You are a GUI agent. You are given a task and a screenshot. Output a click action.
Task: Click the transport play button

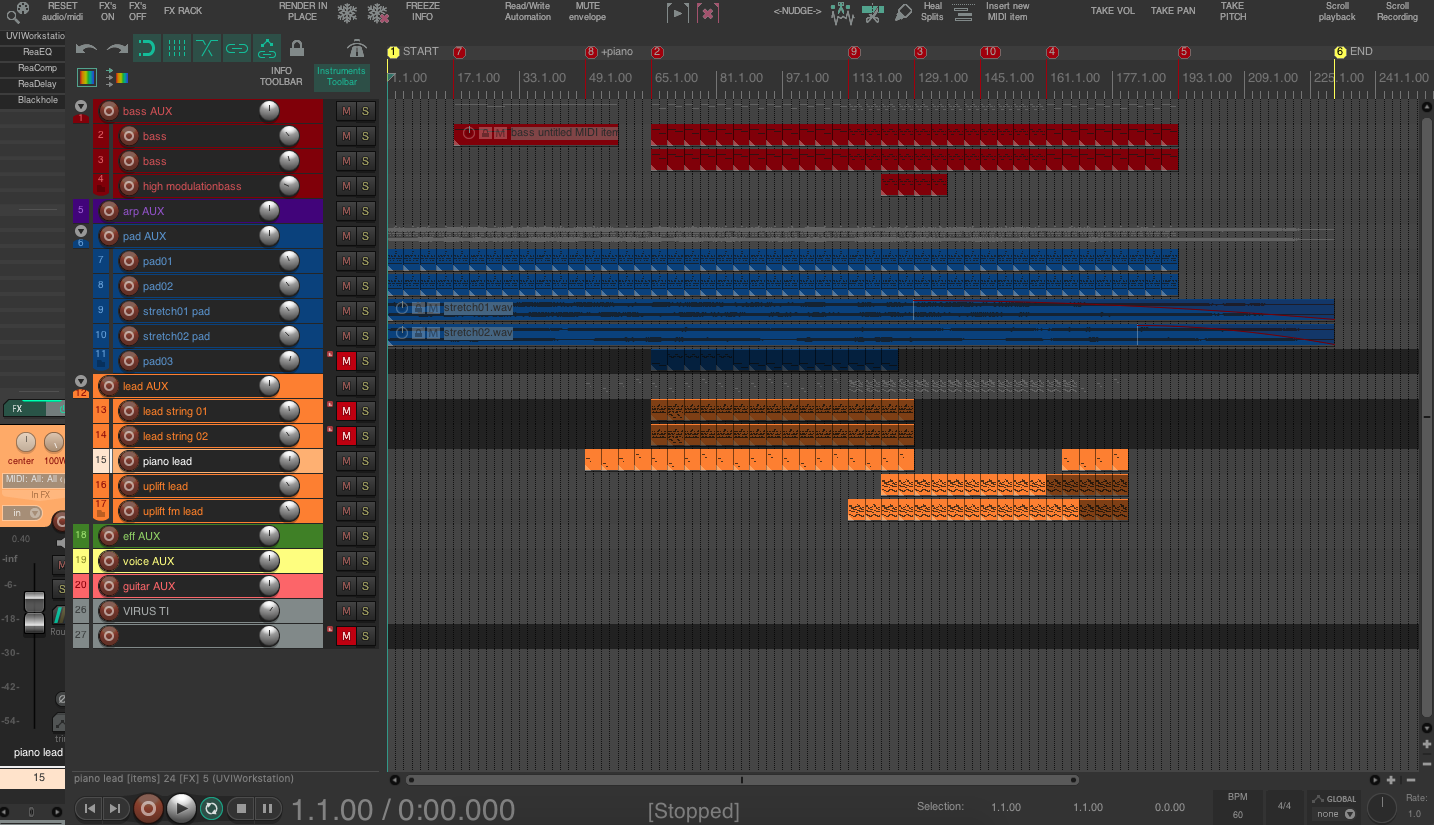pyautogui.click(x=181, y=808)
